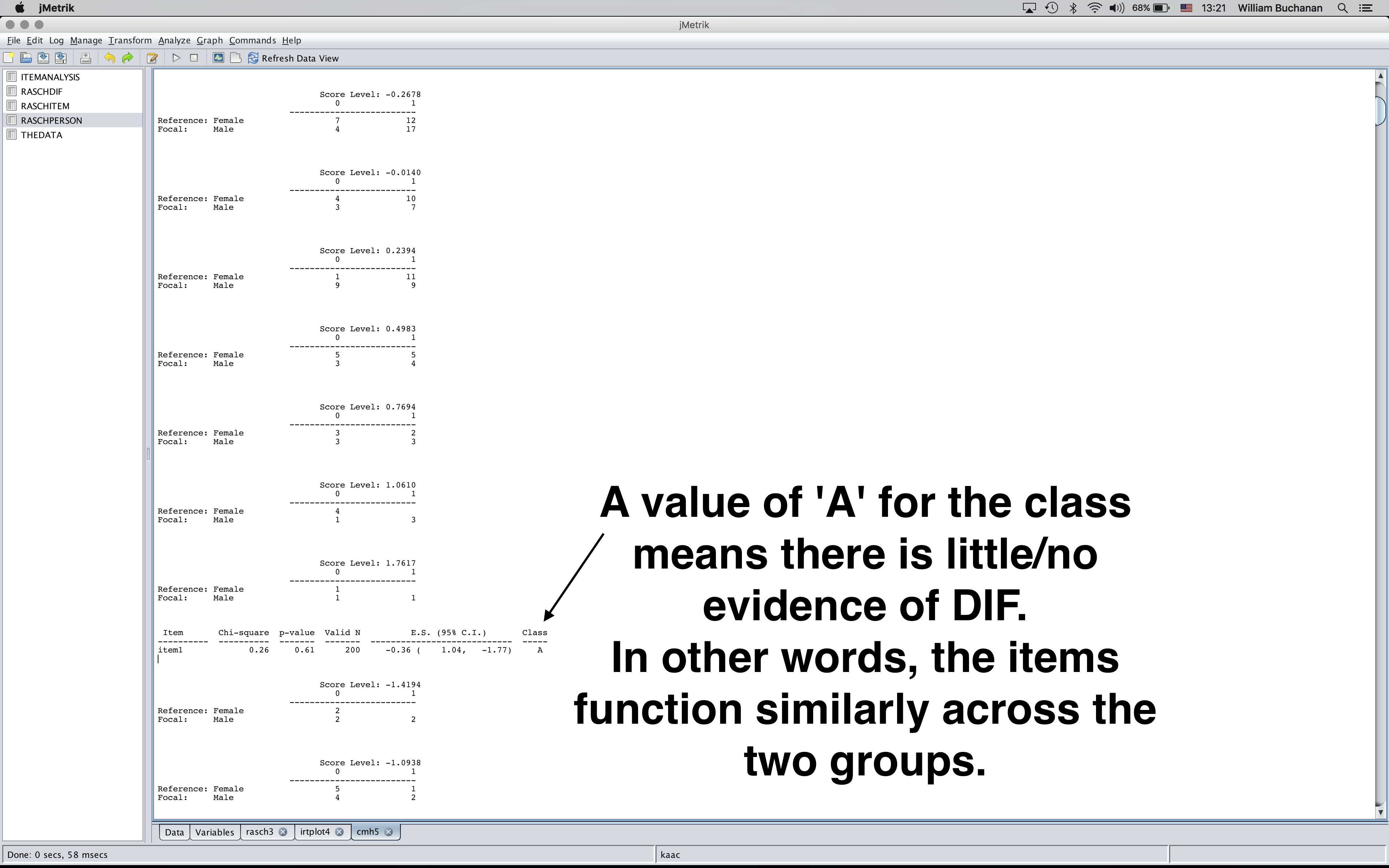Select the THEDATA table
Screen dimensions: 1389x868
41,135
